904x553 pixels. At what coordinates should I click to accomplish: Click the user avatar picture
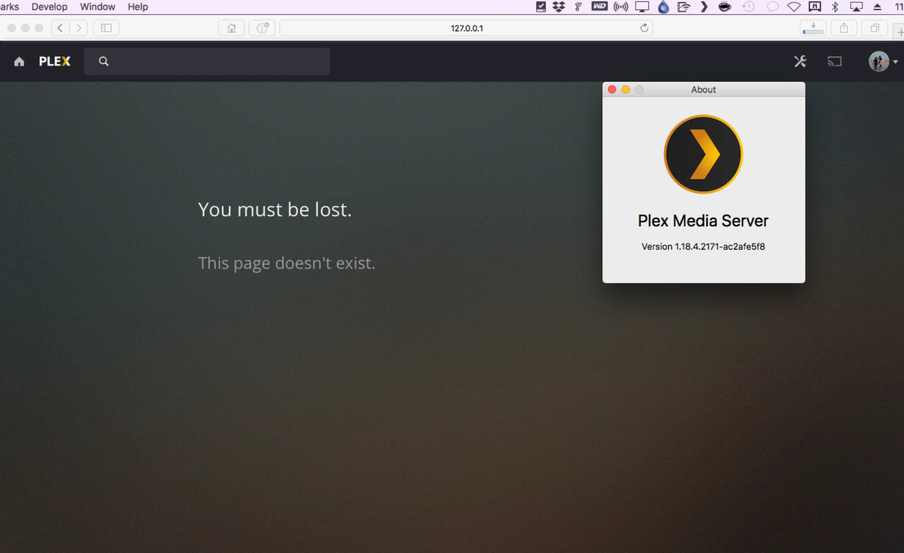tap(879, 61)
